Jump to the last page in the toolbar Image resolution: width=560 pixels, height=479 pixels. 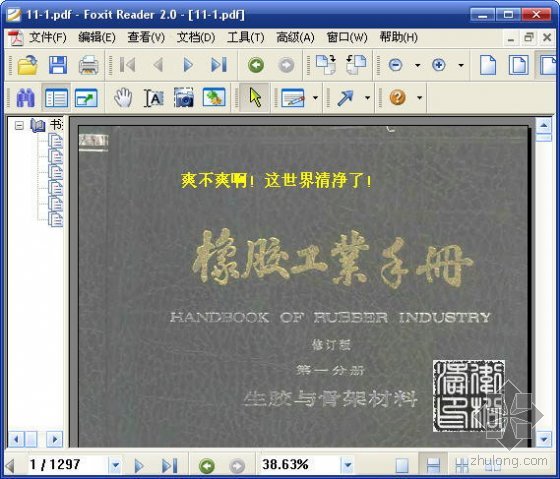tap(219, 65)
